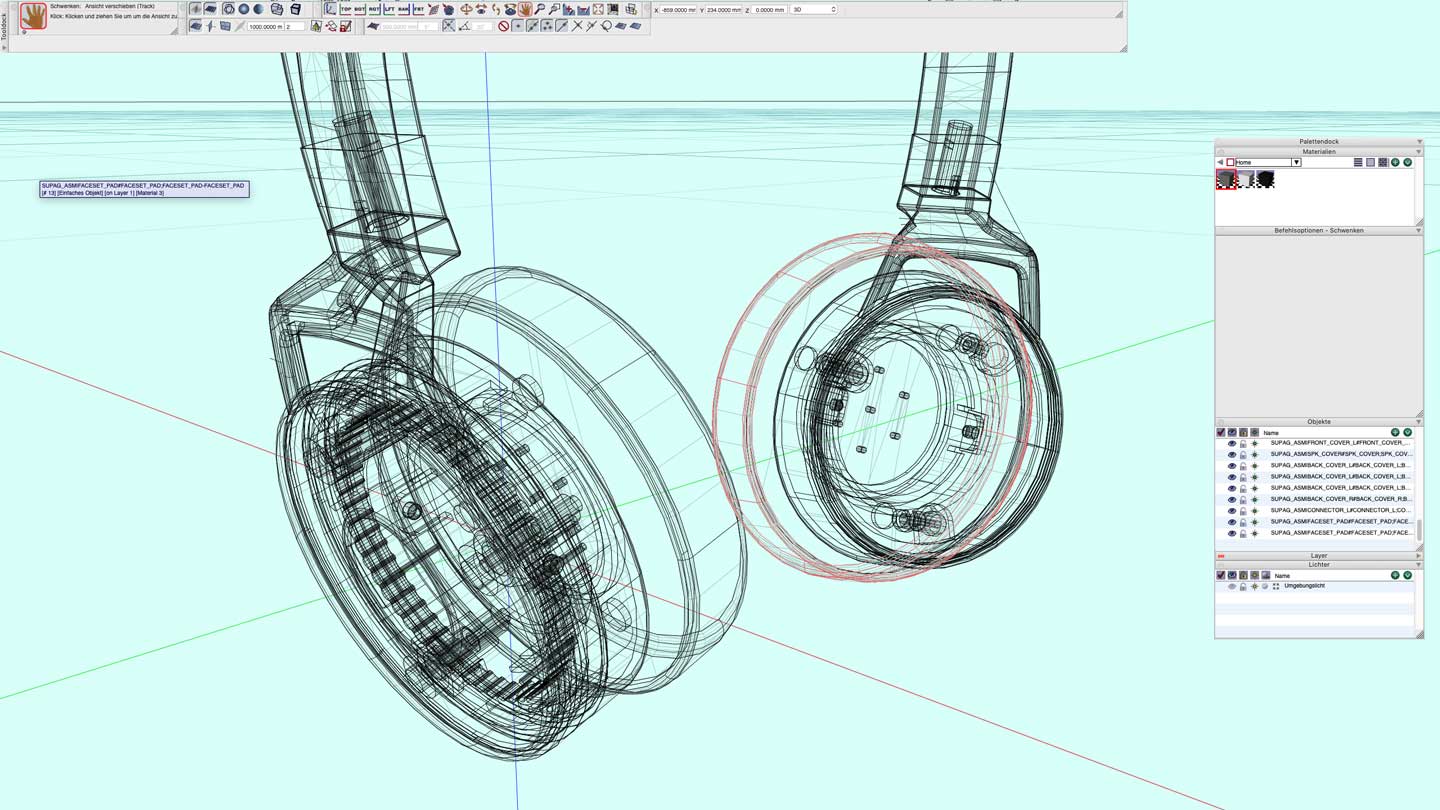Open the 3D view mode dropdown
The height and width of the screenshot is (810, 1440).
coord(814,9)
